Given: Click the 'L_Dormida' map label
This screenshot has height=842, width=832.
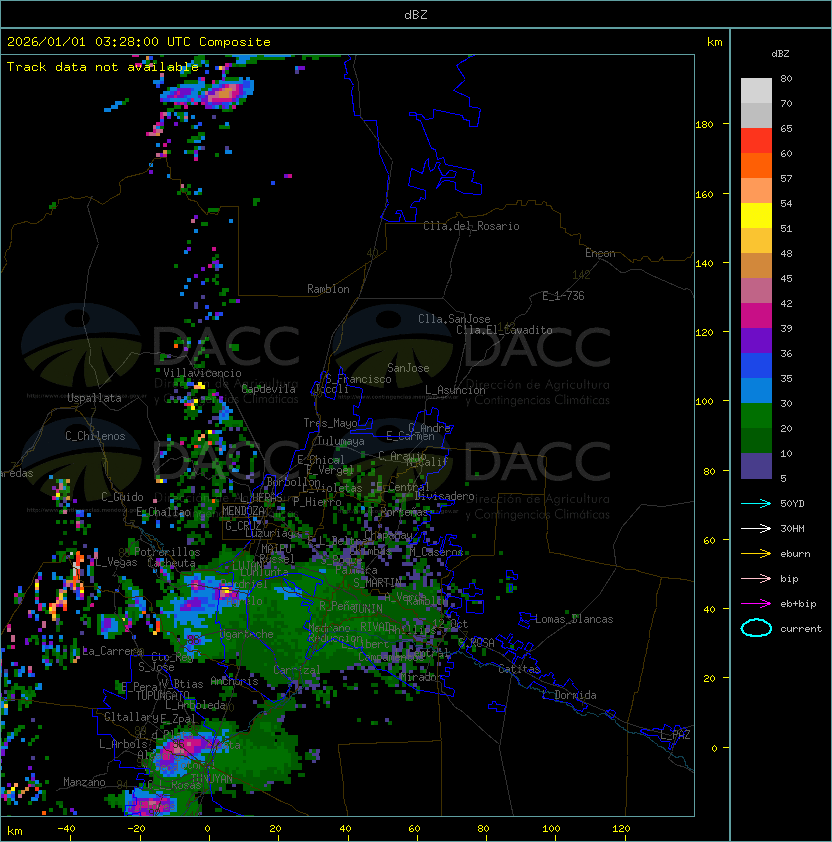Looking at the screenshot, I should coord(569,695).
